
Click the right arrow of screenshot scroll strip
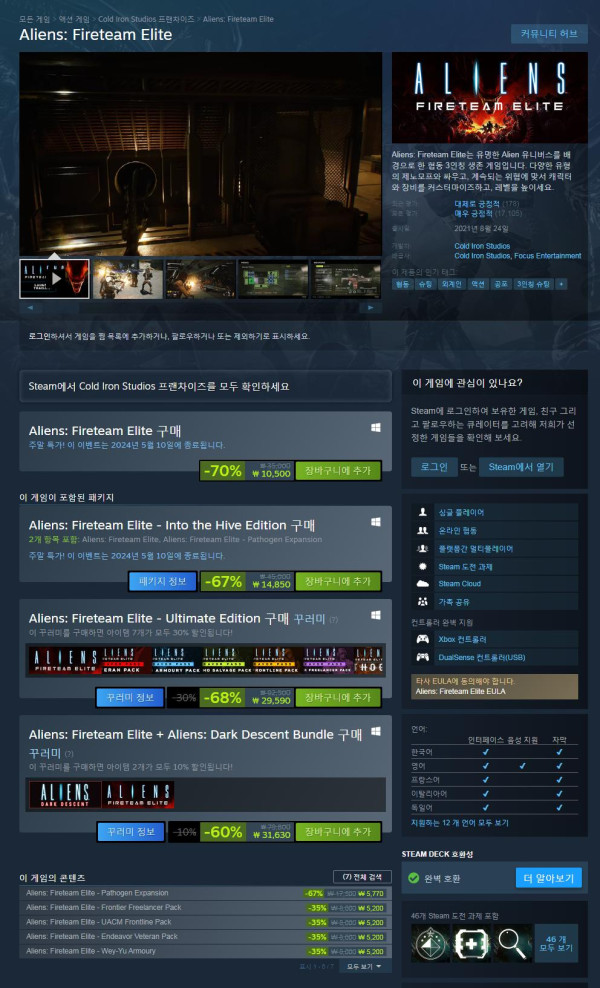coord(373,308)
